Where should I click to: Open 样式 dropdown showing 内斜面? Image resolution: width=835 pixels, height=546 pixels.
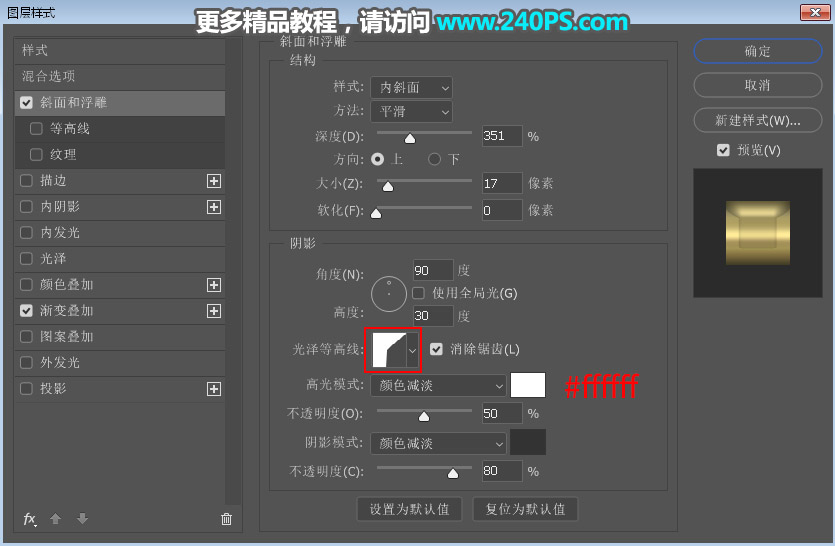coord(412,87)
